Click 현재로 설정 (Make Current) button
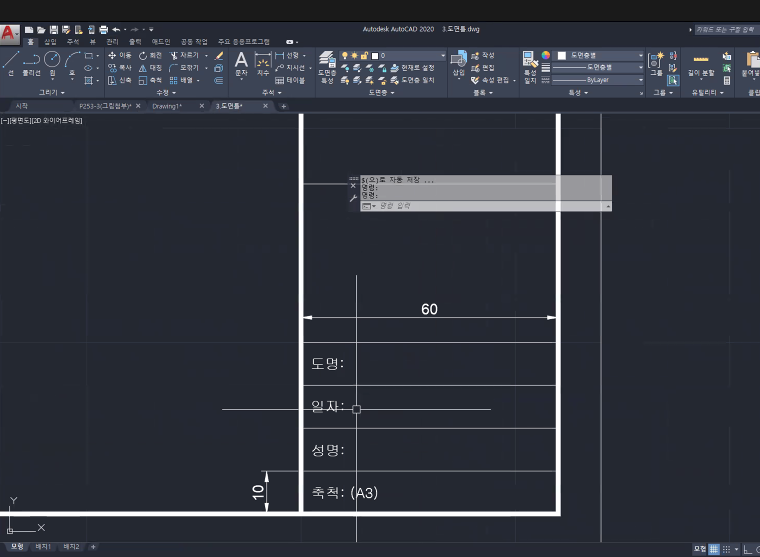 [412, 68]
